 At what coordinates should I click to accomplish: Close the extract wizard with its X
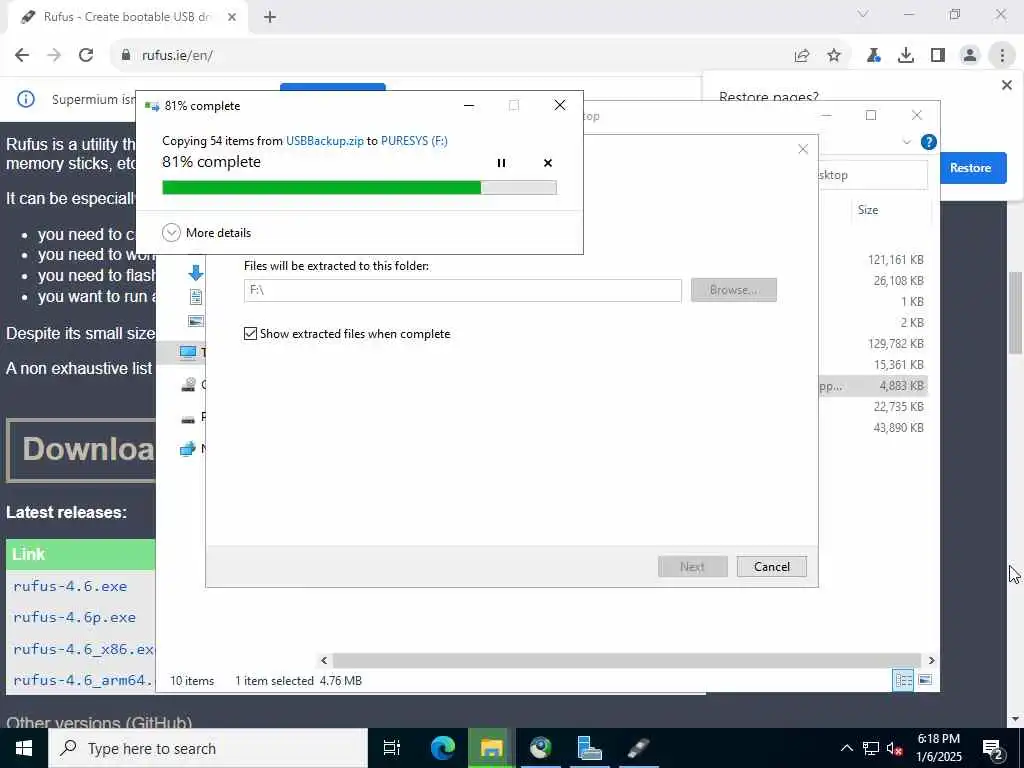[803, 149]
